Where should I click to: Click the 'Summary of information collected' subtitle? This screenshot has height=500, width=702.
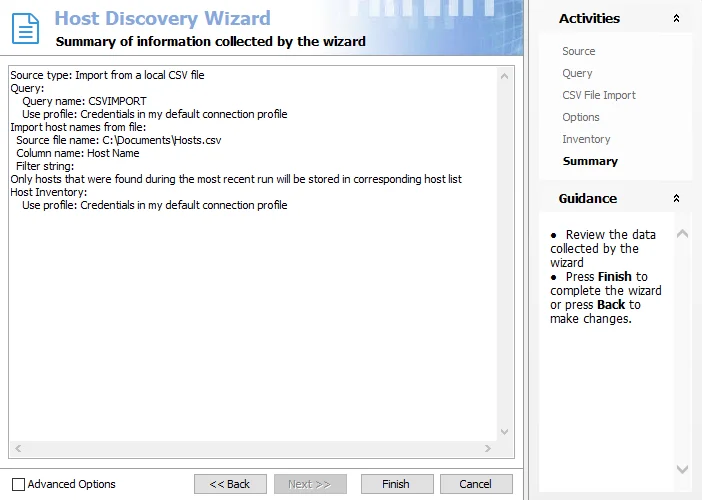(x=210, y=42)
